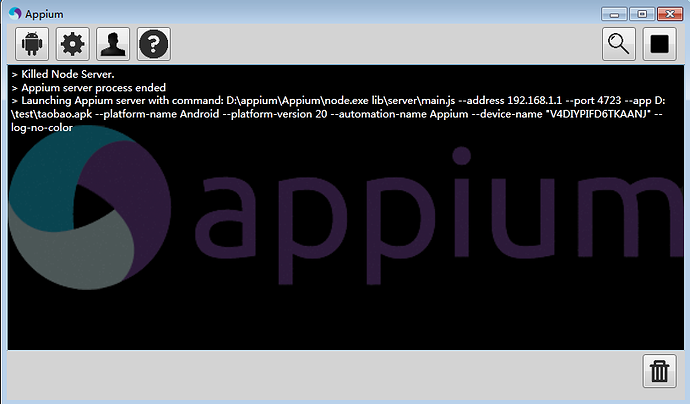Open Android settings with the robot icon
The height and width of the screenshot is (404, 690).
pos(32,44)
